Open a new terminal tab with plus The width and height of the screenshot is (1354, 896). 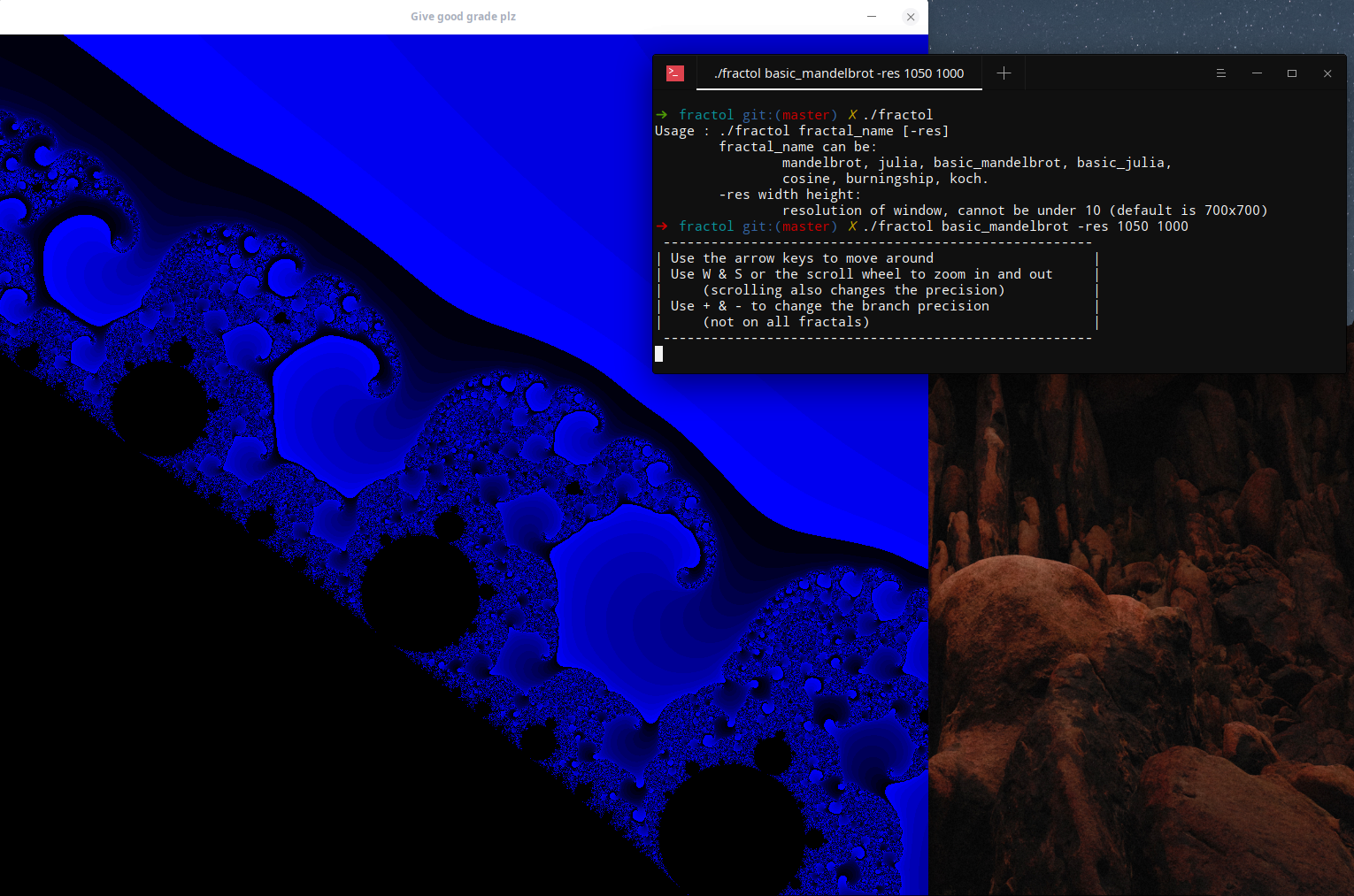(x=1004, y=73)
